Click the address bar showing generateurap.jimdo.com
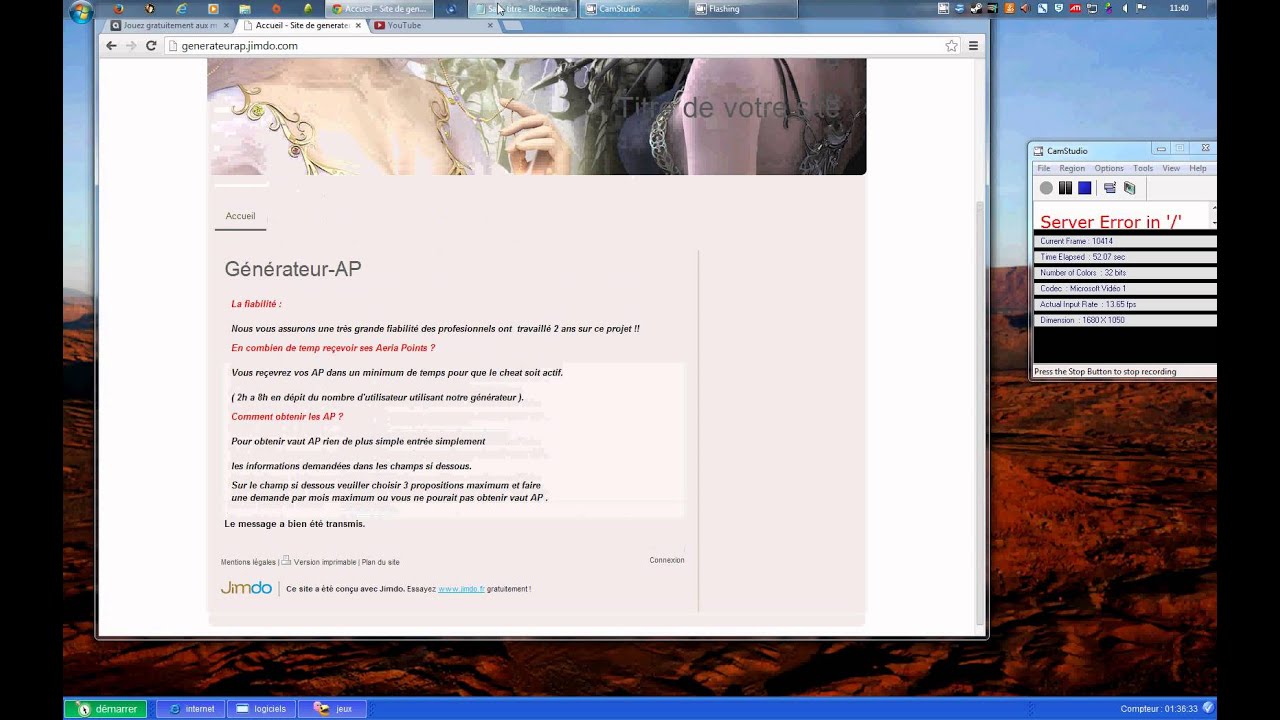 click(x=563, y=46)
